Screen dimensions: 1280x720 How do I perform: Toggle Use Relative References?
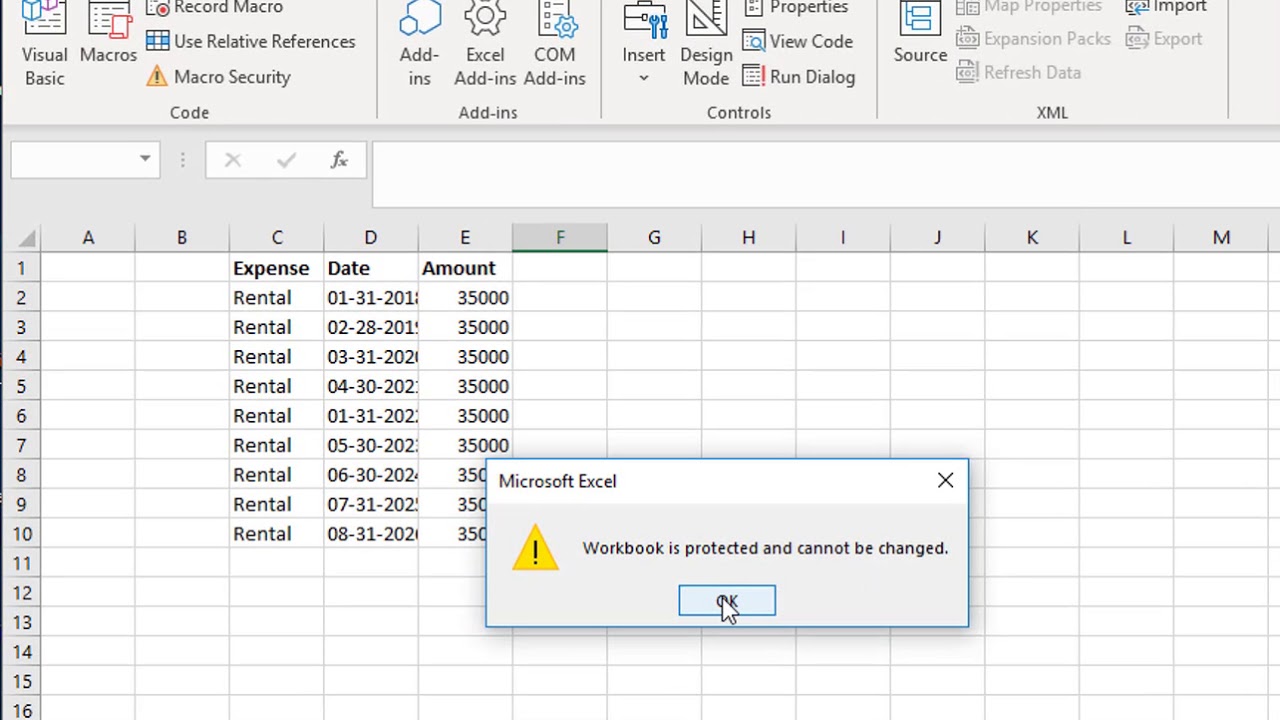click(x=252, y=41)
